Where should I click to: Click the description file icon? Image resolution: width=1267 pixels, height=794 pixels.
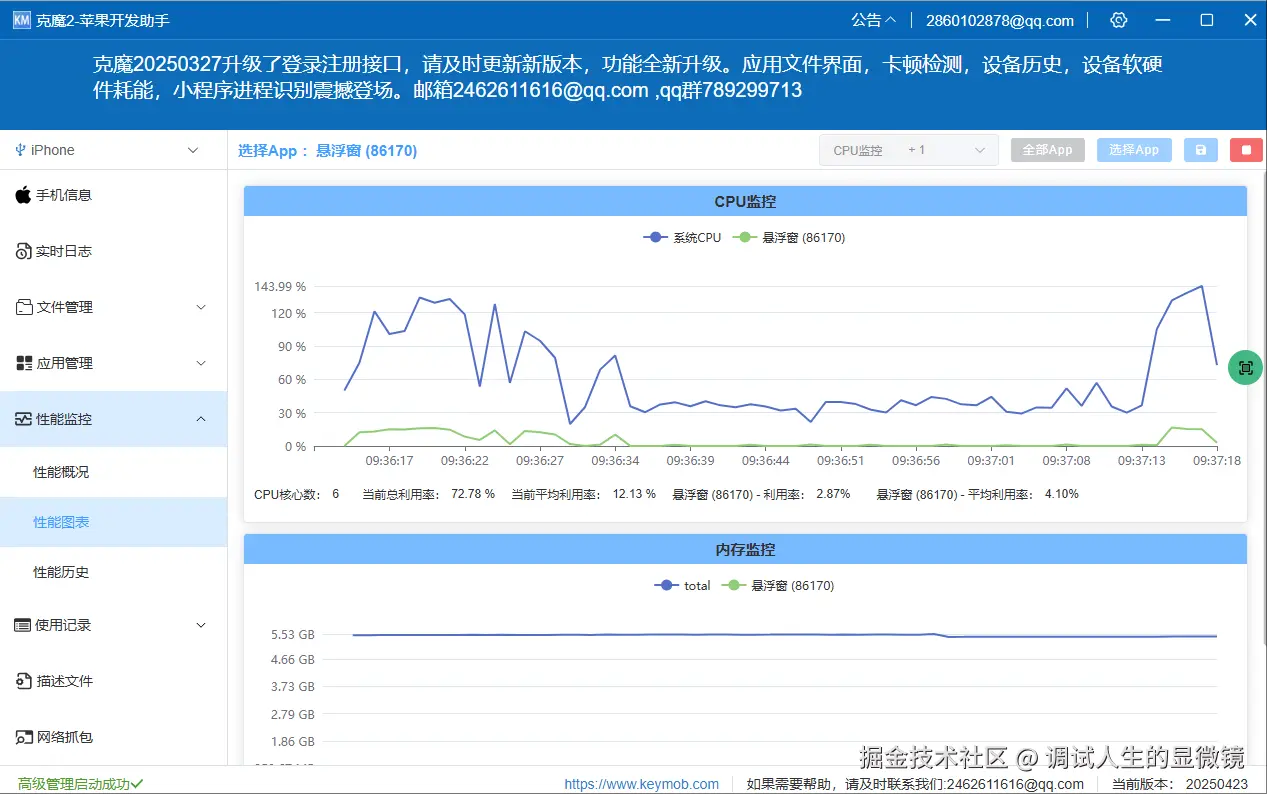pyautogui.click(x=24, y=681)
